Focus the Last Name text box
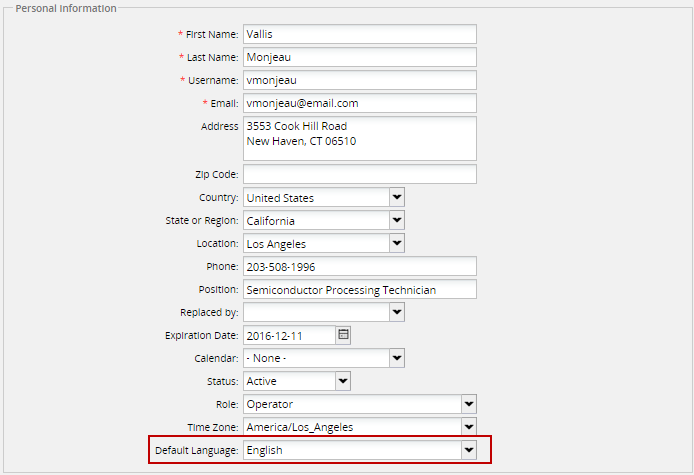Screen dimensions: 694x475 click(x=359, y=57)
